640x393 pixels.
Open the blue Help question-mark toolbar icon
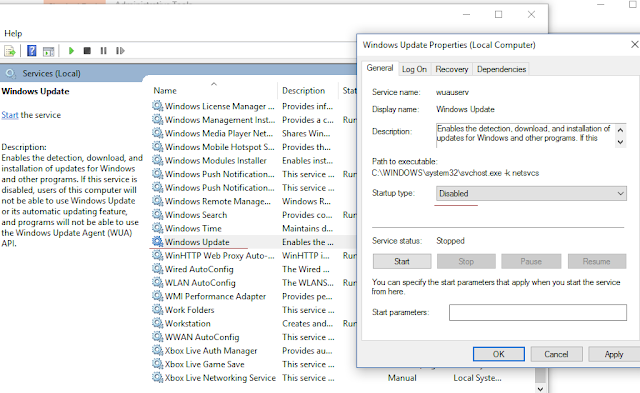[31, 51]
